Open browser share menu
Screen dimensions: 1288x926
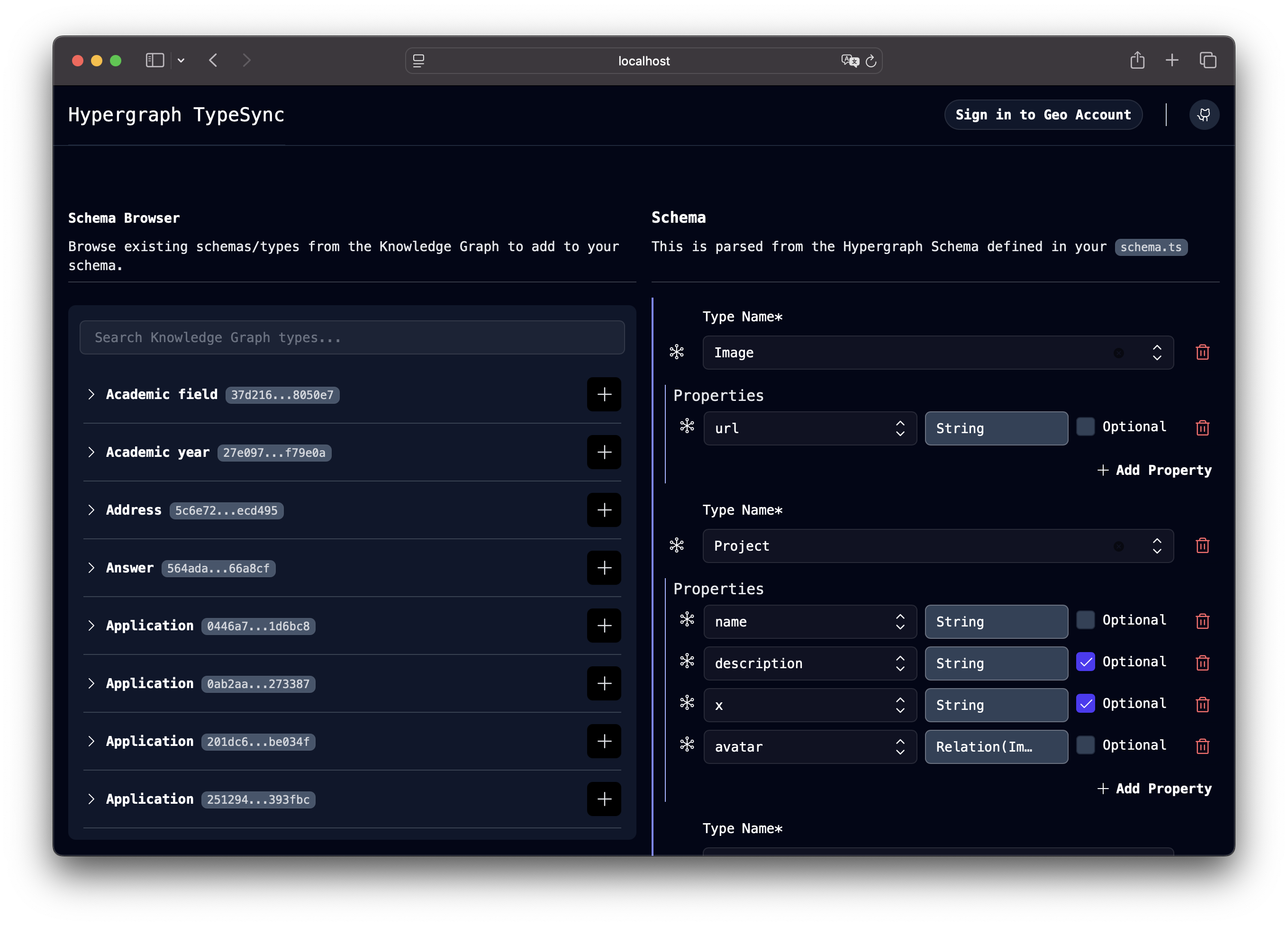tap(1137, 60)
